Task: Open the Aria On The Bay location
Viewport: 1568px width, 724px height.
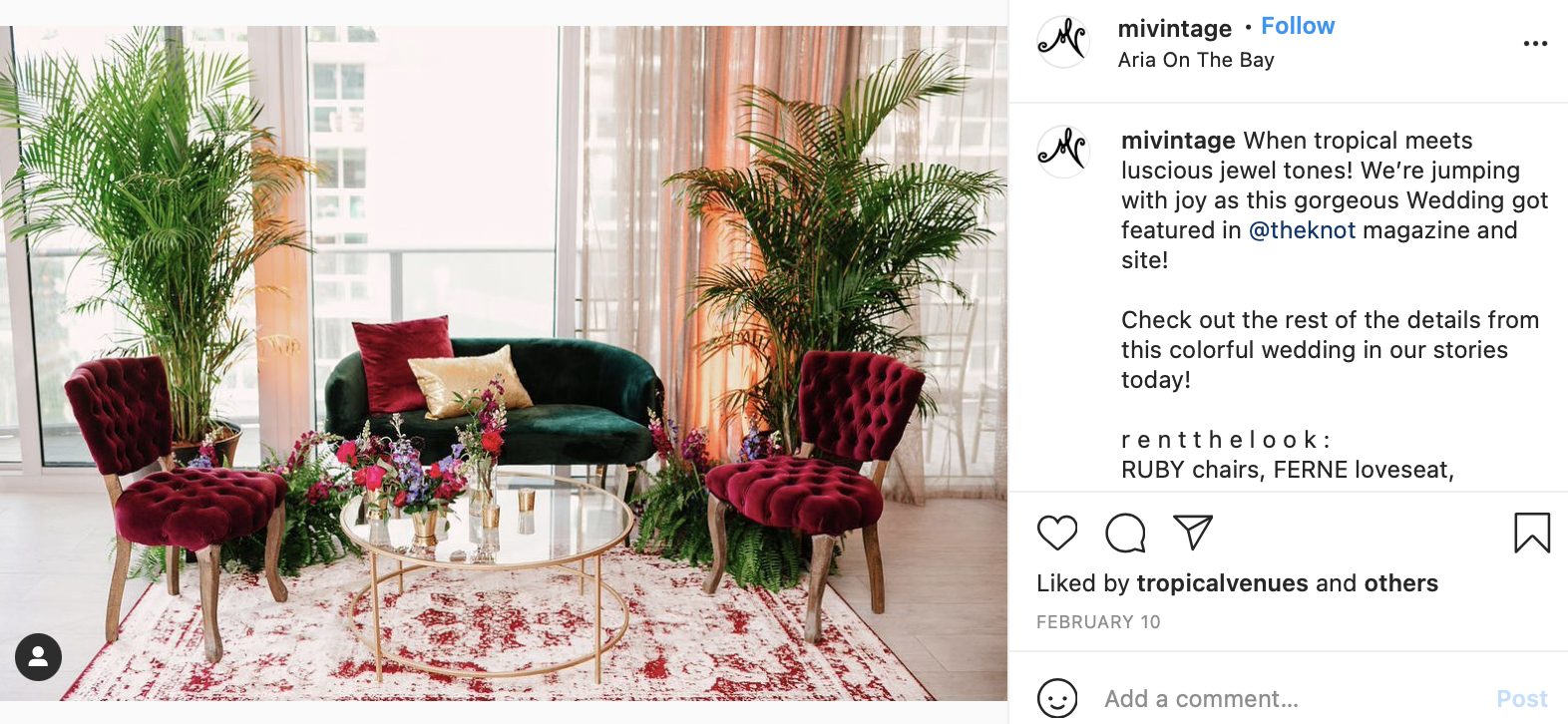Action: click(1196, 60)
